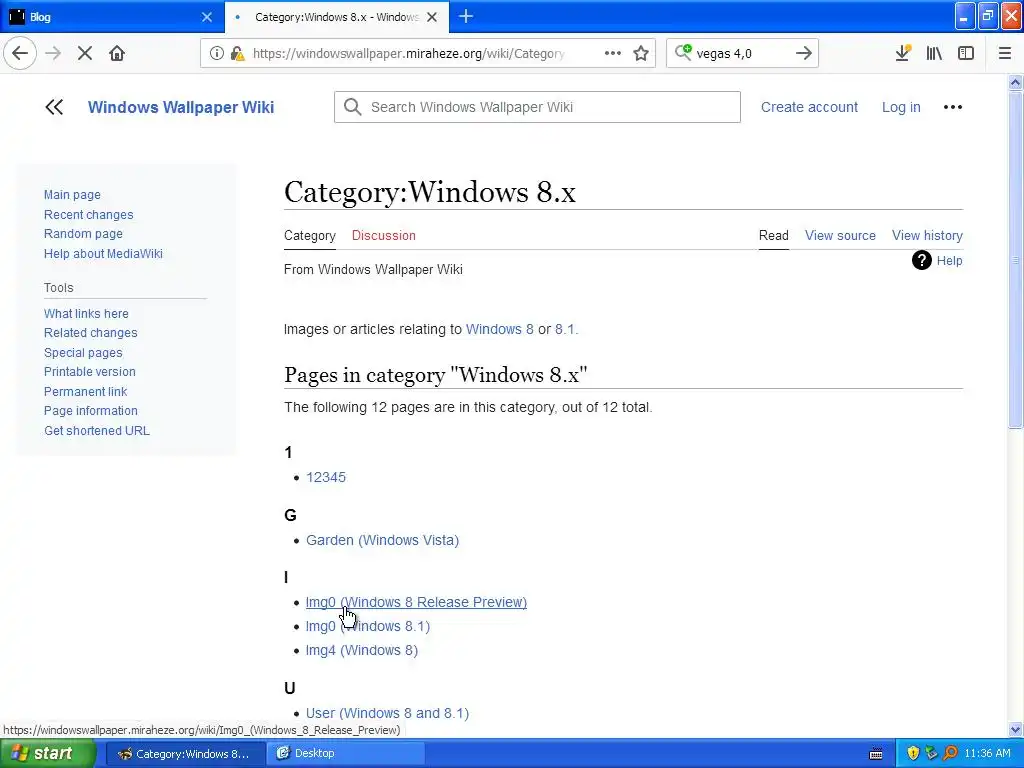Click the scrollbar down arrow
Screen dimensions: 1024x768
coord(1015,729)
